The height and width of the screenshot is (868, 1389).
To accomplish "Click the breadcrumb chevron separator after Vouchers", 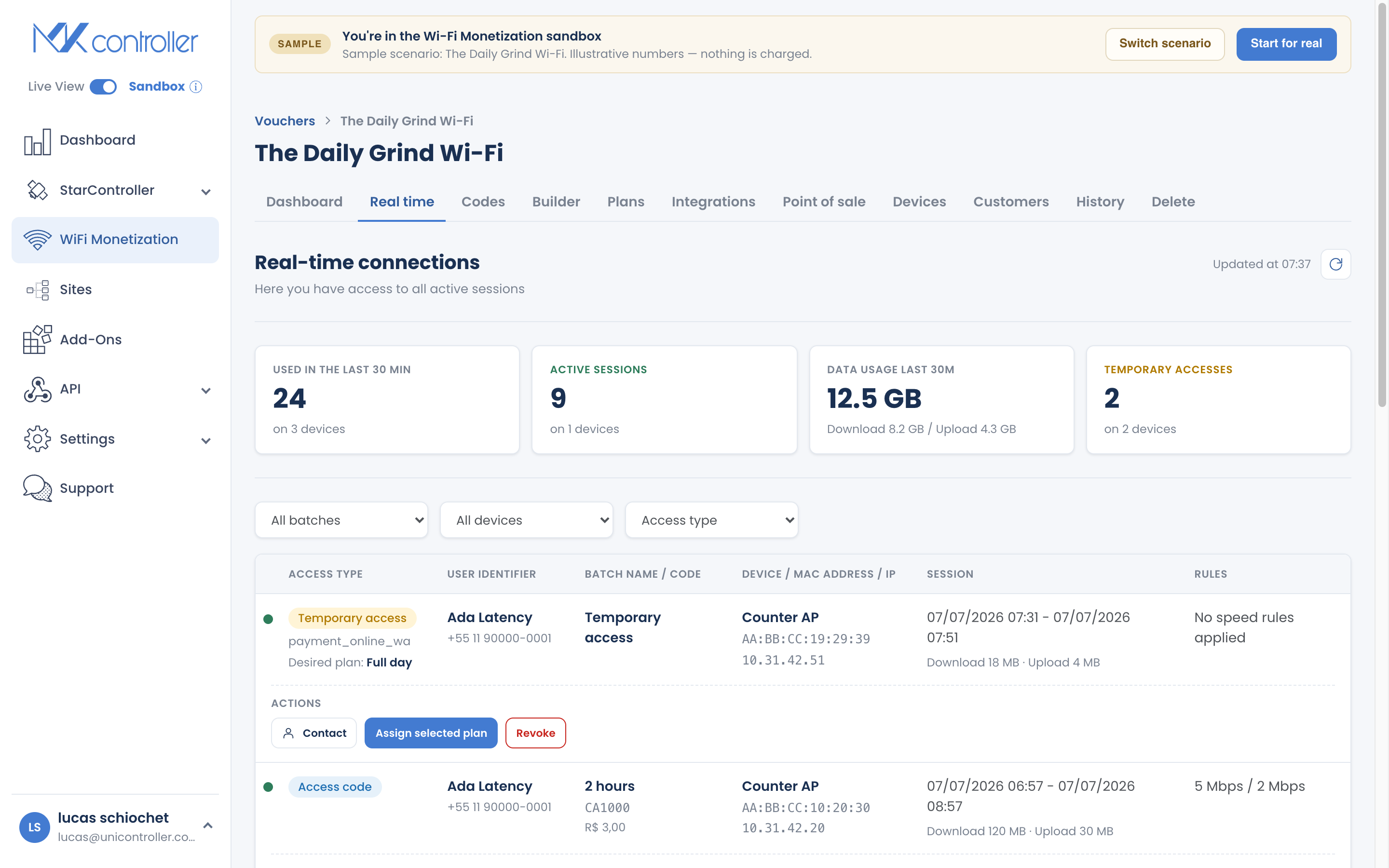I will (x=328, y=121).
